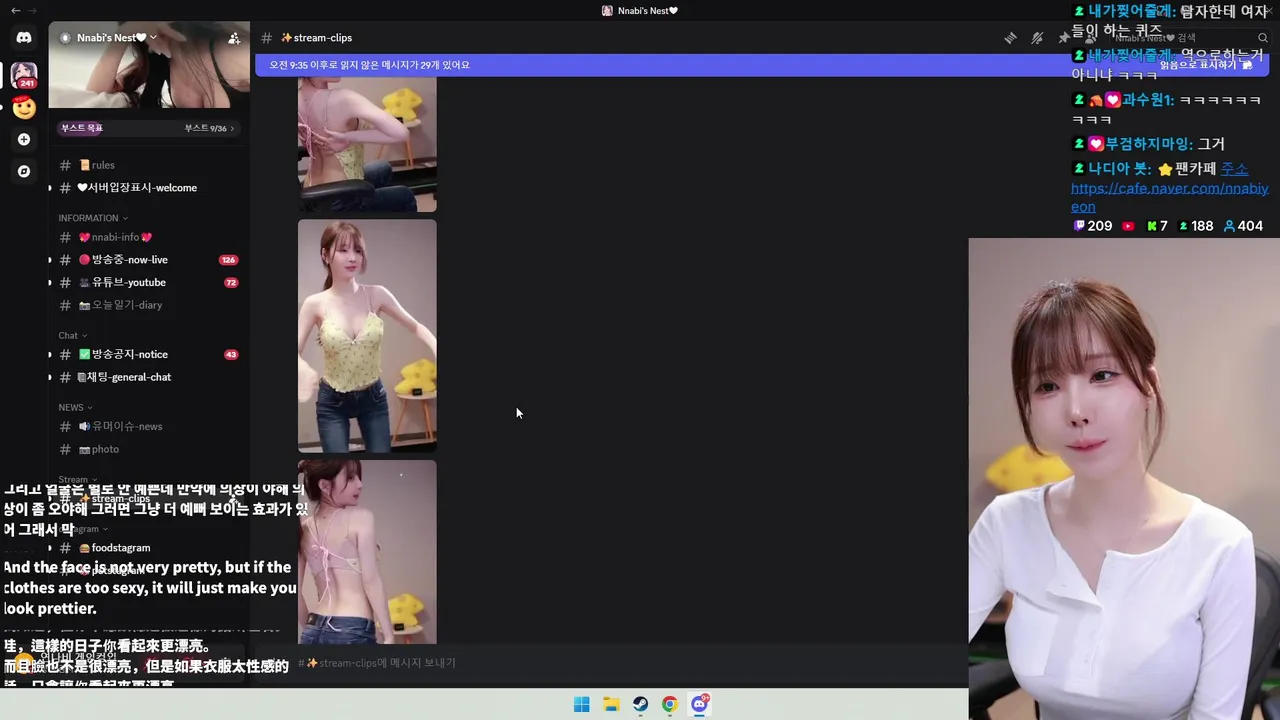Open Steam from the taskbar
1280x720 pixels.
coord(640,704)
